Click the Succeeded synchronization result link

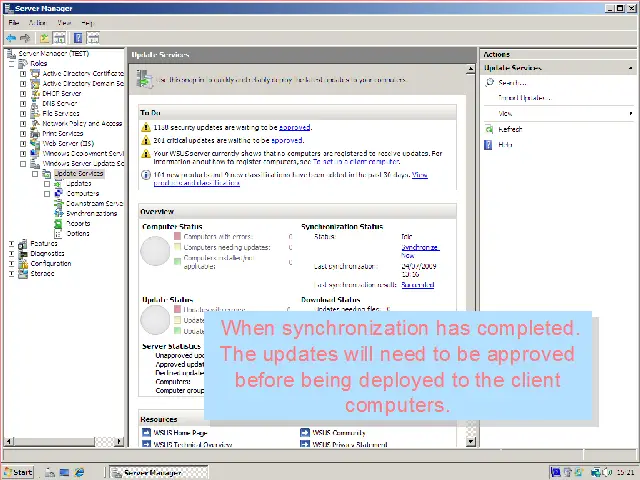418,284
